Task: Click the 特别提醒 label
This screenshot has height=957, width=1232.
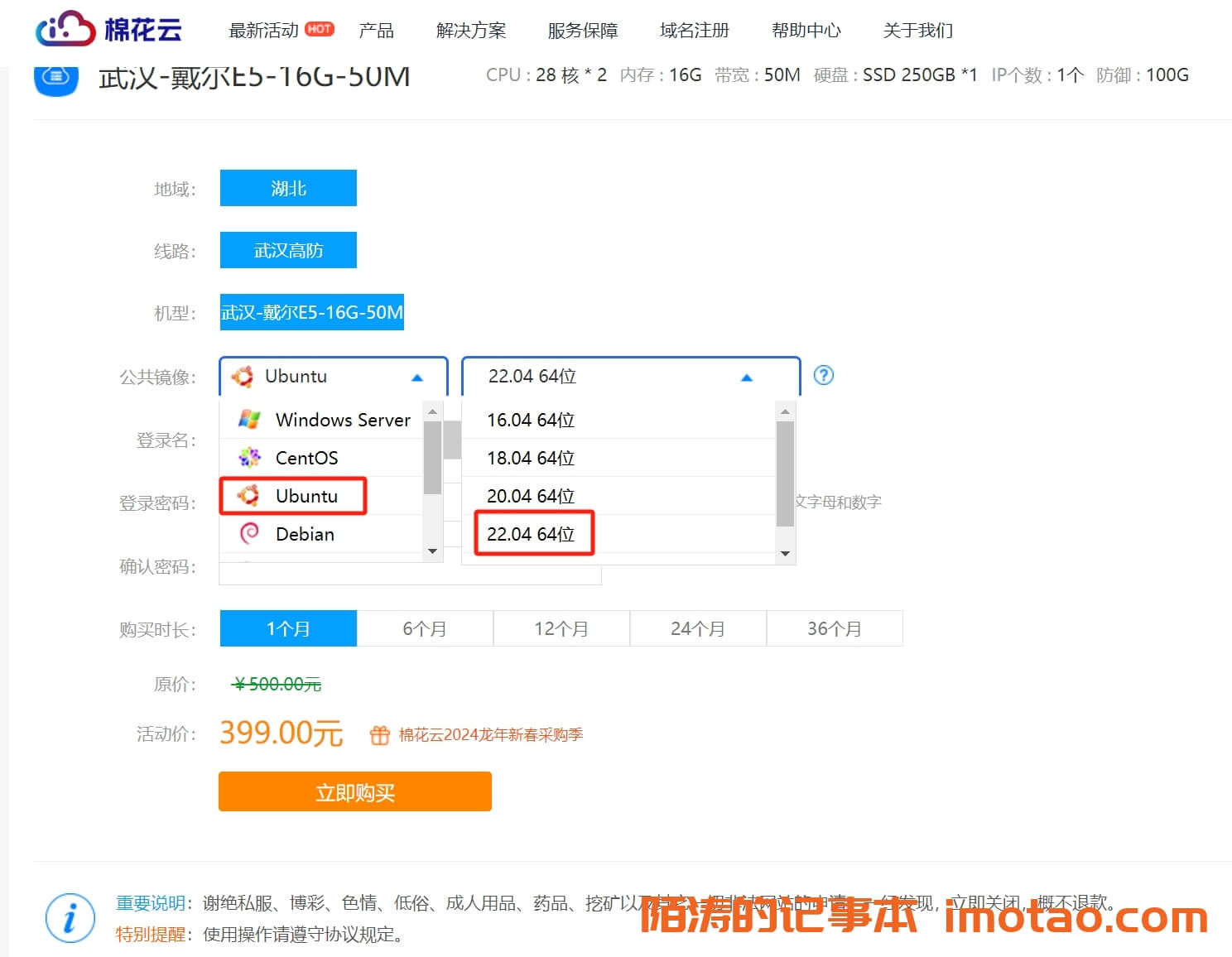Action: tap(150, 934)
